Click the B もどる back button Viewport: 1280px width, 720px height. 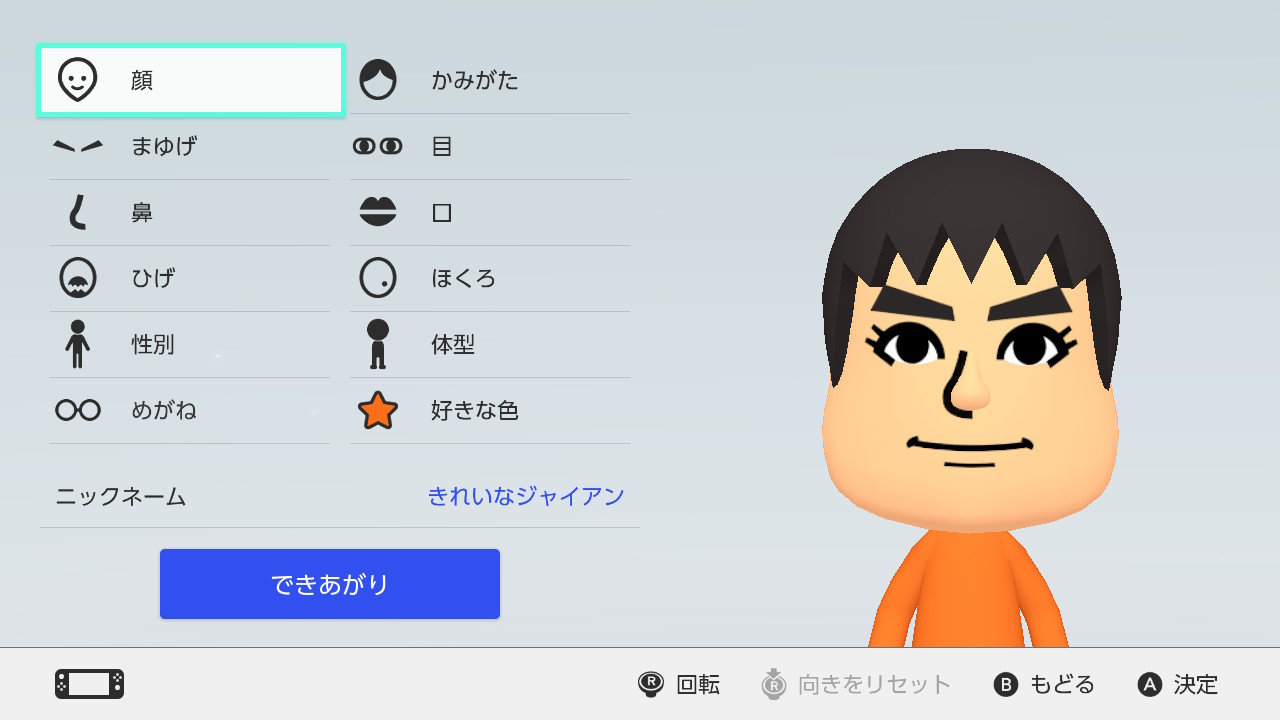[1044, 684]
